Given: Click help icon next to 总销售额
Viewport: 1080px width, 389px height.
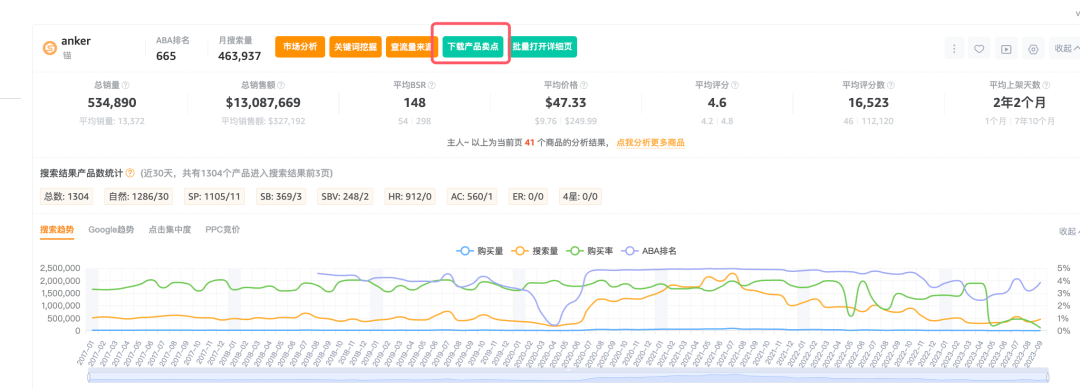Looking at the screenshot, I should [x=280, y=85].
